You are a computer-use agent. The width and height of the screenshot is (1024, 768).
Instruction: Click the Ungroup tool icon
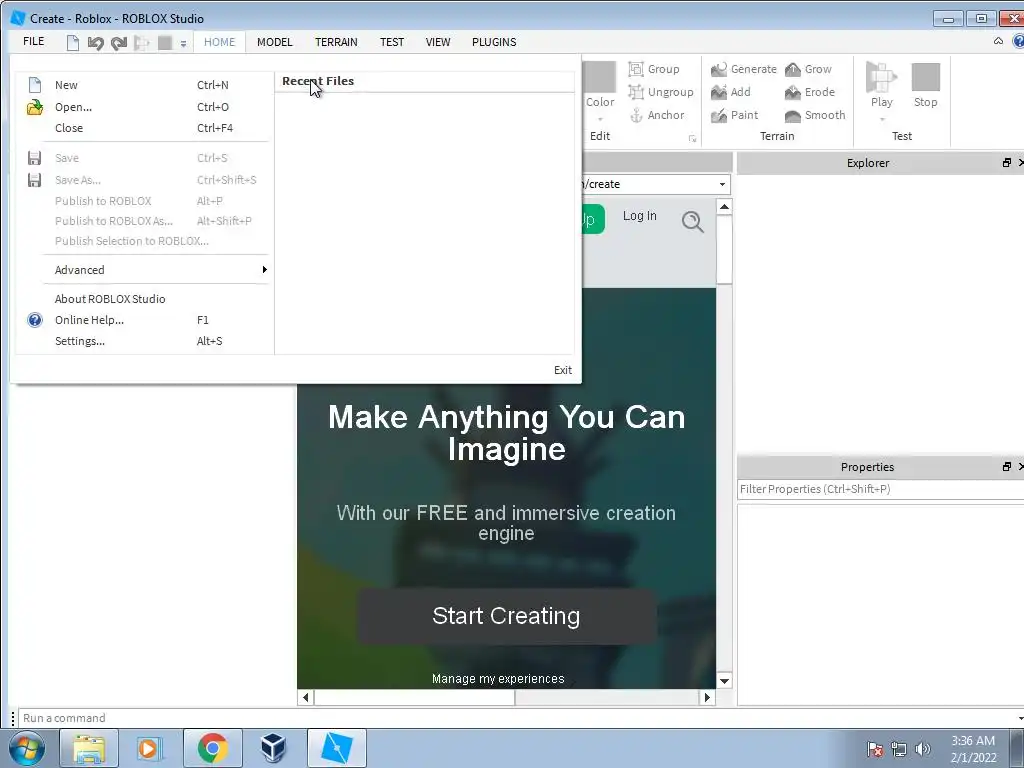click(x=636, y=92)
